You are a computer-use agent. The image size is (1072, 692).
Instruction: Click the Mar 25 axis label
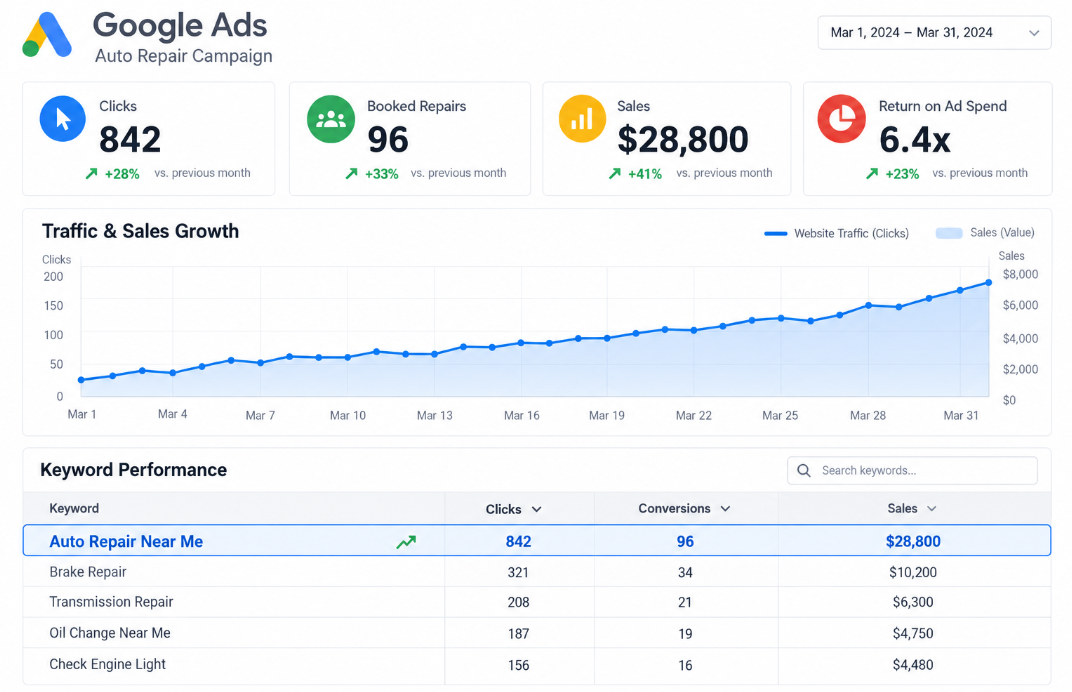click(x=780, y=416)
